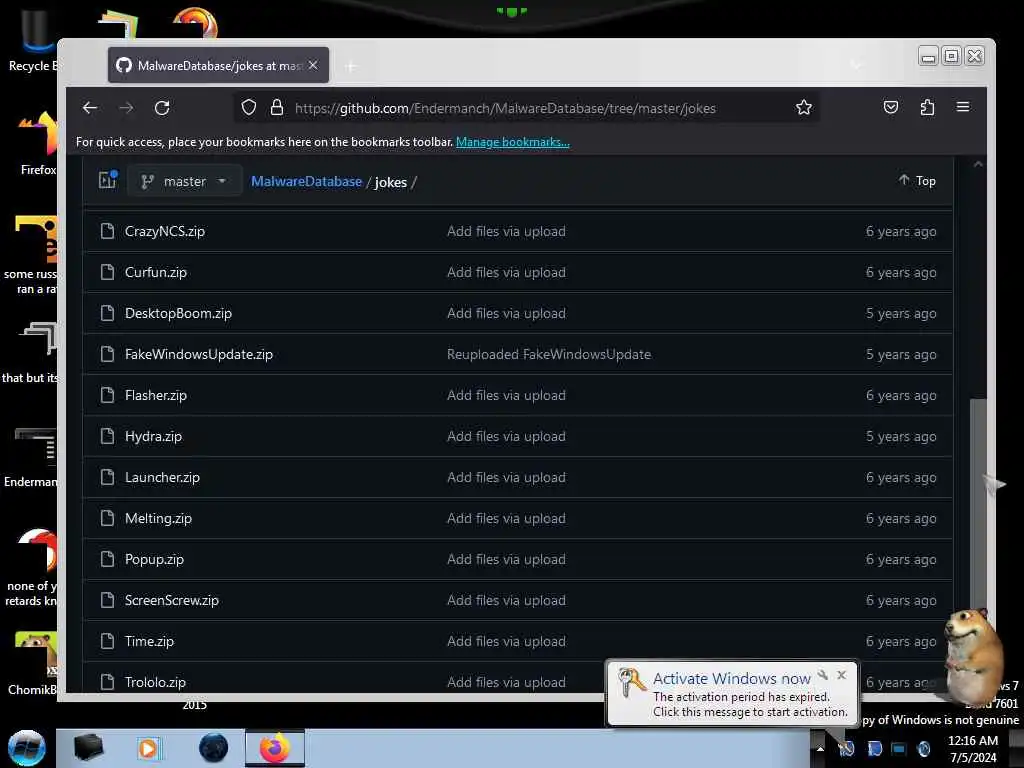Image resolution: width=1024 pixels, height=768 pixels.
Task: Open the Hydra.zip file
Action: point(153,436)
